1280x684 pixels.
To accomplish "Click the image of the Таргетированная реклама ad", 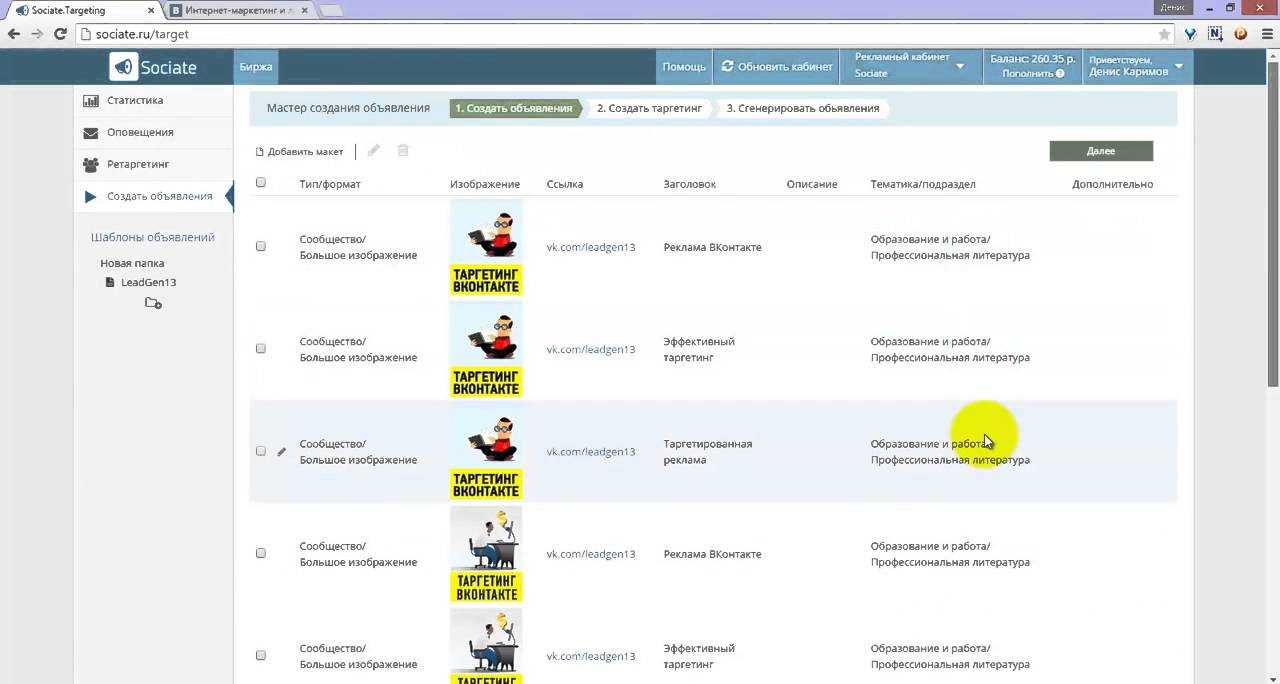I will pos(486,452).
